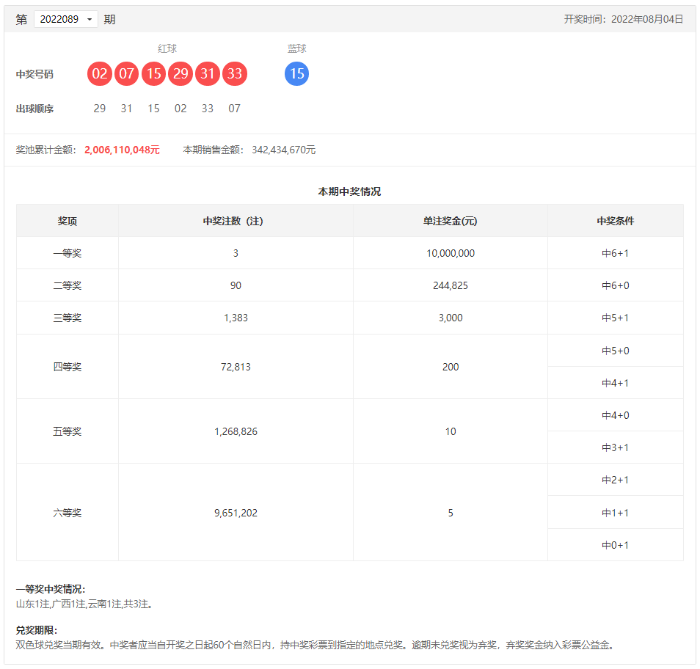700x669 pixels.
Task: Click the 10,000,000 first prize amount
Action: (x=450, y=253)
